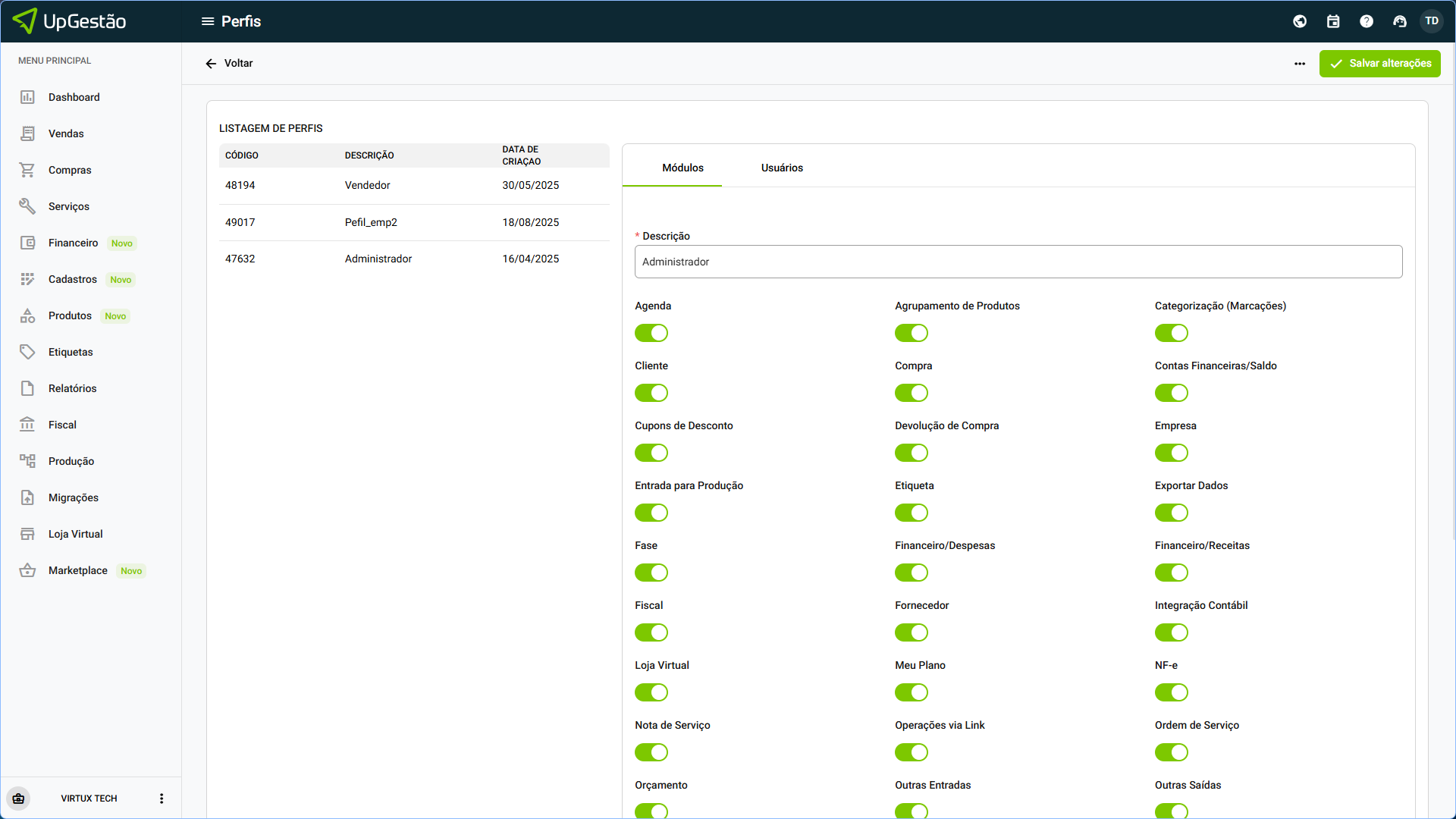
Task: Open Financeiro in the main menu
Action: click(73, 243)
